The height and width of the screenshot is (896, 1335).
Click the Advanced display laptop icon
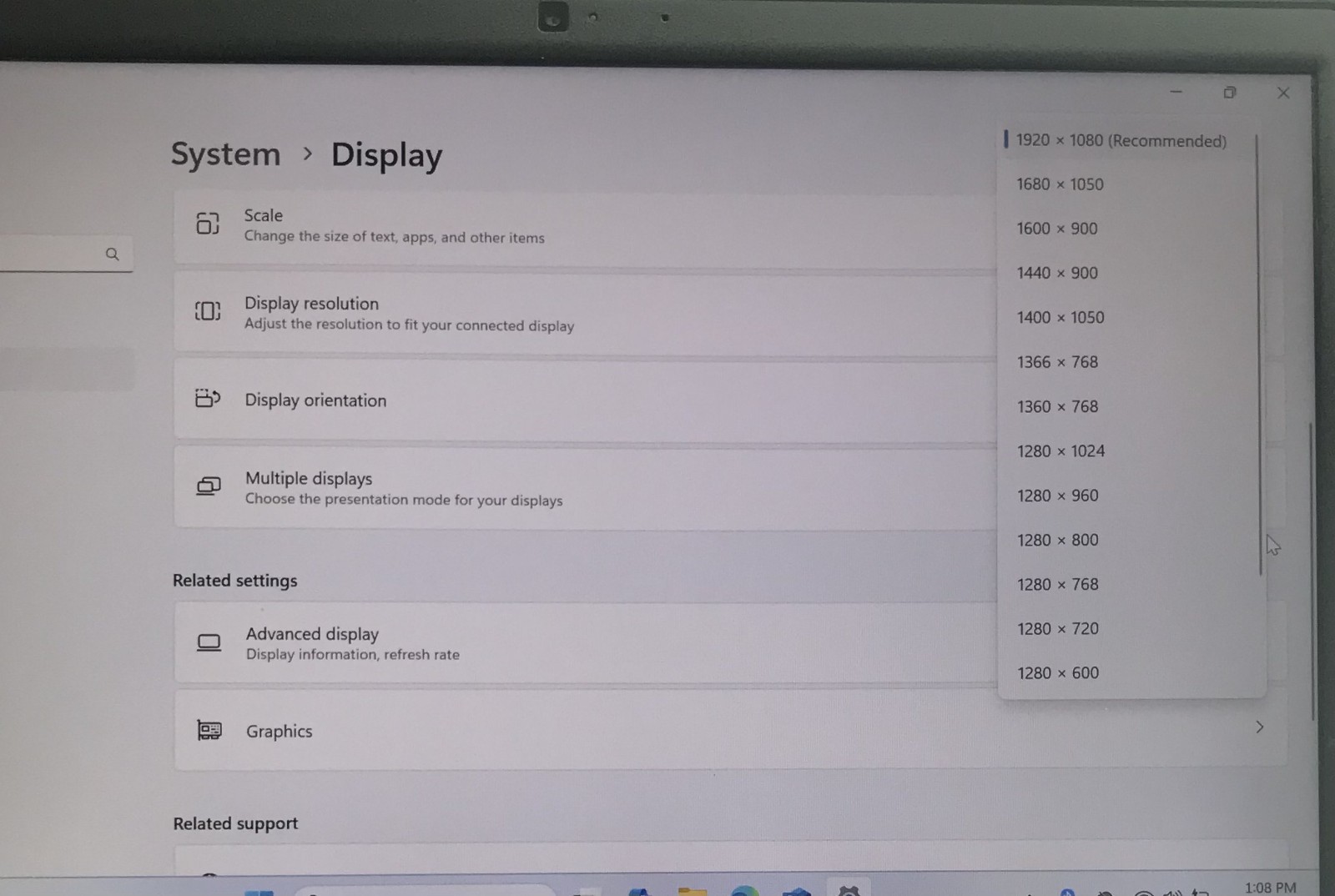tap(209, 642)
